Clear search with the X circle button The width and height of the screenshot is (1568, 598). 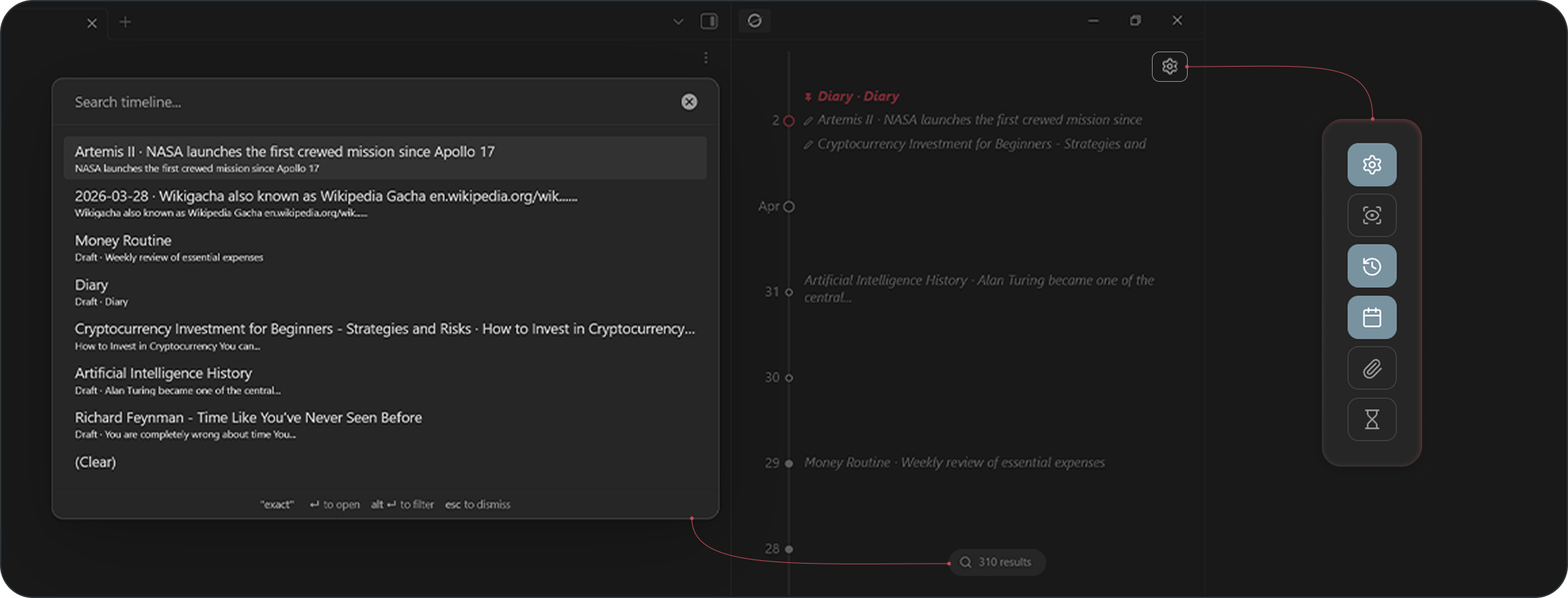point(688,102)
